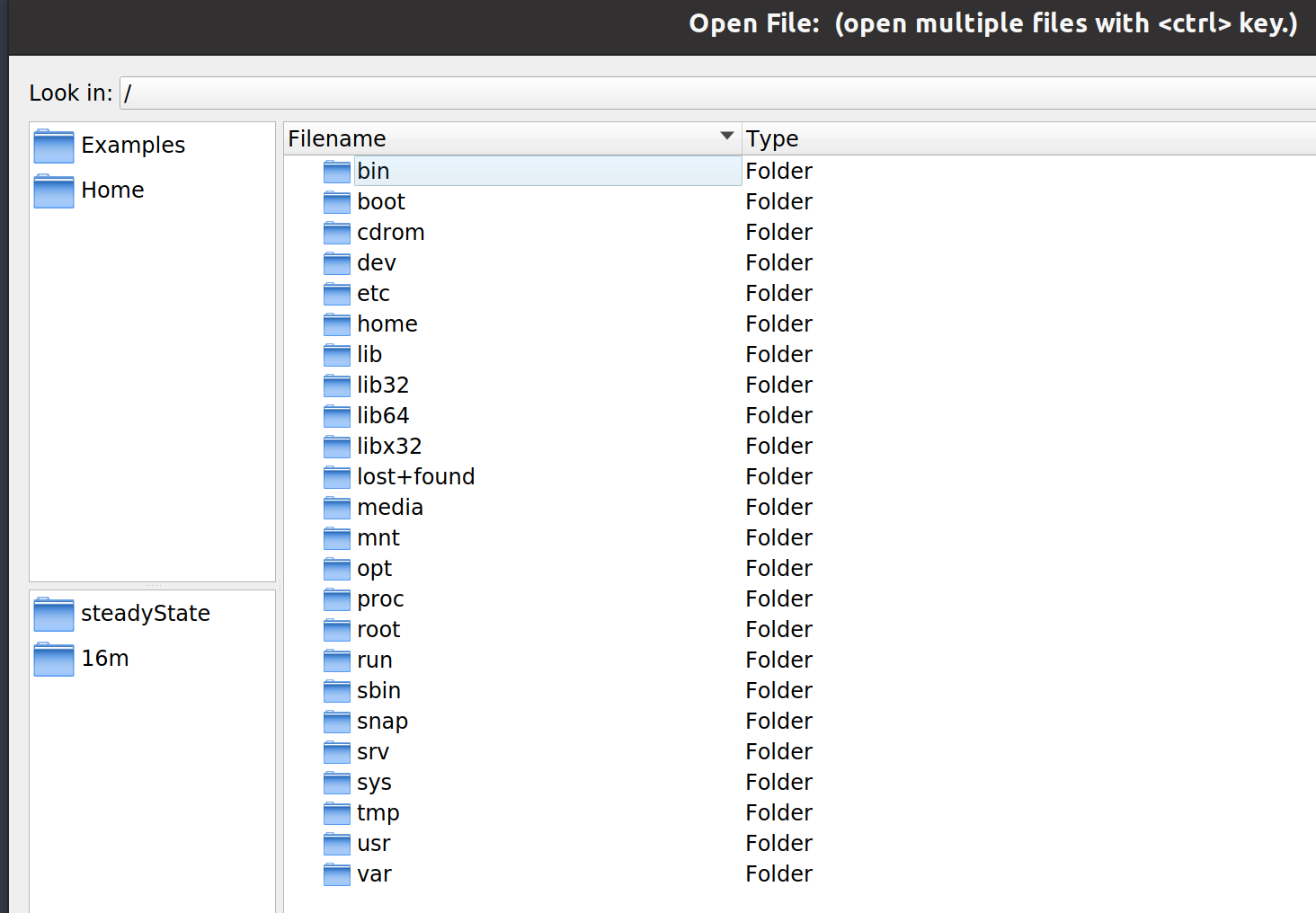The height and width of the screenshot is (913, 1316).
Task: Click the steadyState folder icon
Action: tap(54, 614)
